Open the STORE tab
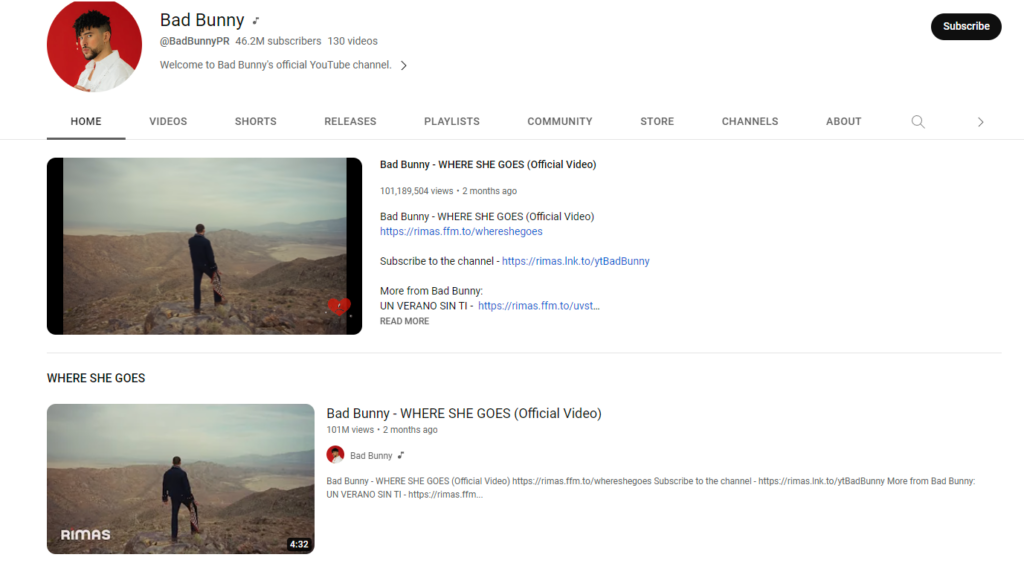The image size is (1024, 569). pyautogui.click(x=657, y=122)
